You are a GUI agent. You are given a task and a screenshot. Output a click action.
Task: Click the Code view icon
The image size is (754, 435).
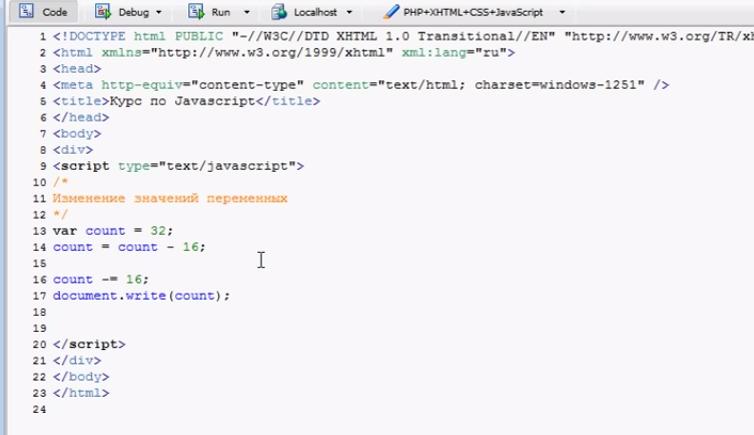(26, 11)
